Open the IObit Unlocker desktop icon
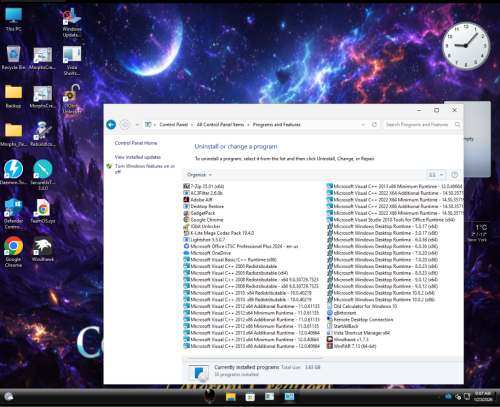The height and width of the screenshot is (407, 500). click(72, 100)
